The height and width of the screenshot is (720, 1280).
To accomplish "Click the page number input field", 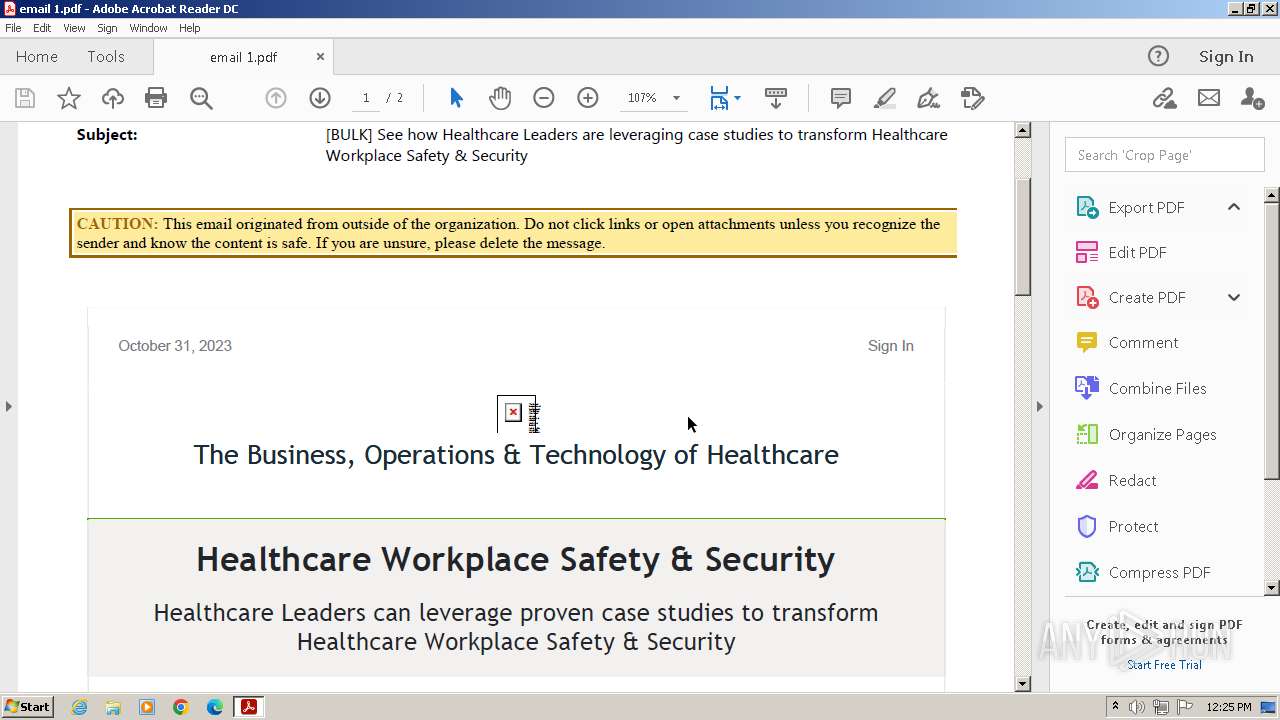I will point(366,98).
